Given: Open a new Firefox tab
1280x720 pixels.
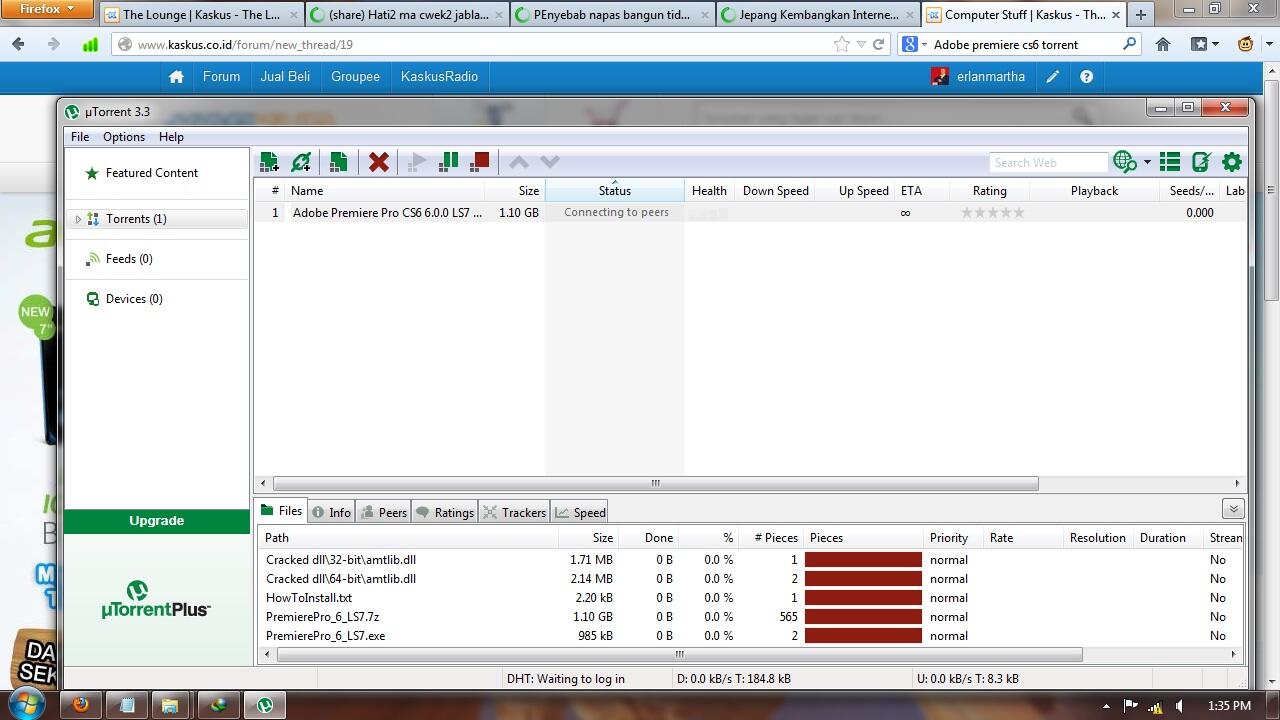Looking at the screenshot, I should (x=1141, y=15).
